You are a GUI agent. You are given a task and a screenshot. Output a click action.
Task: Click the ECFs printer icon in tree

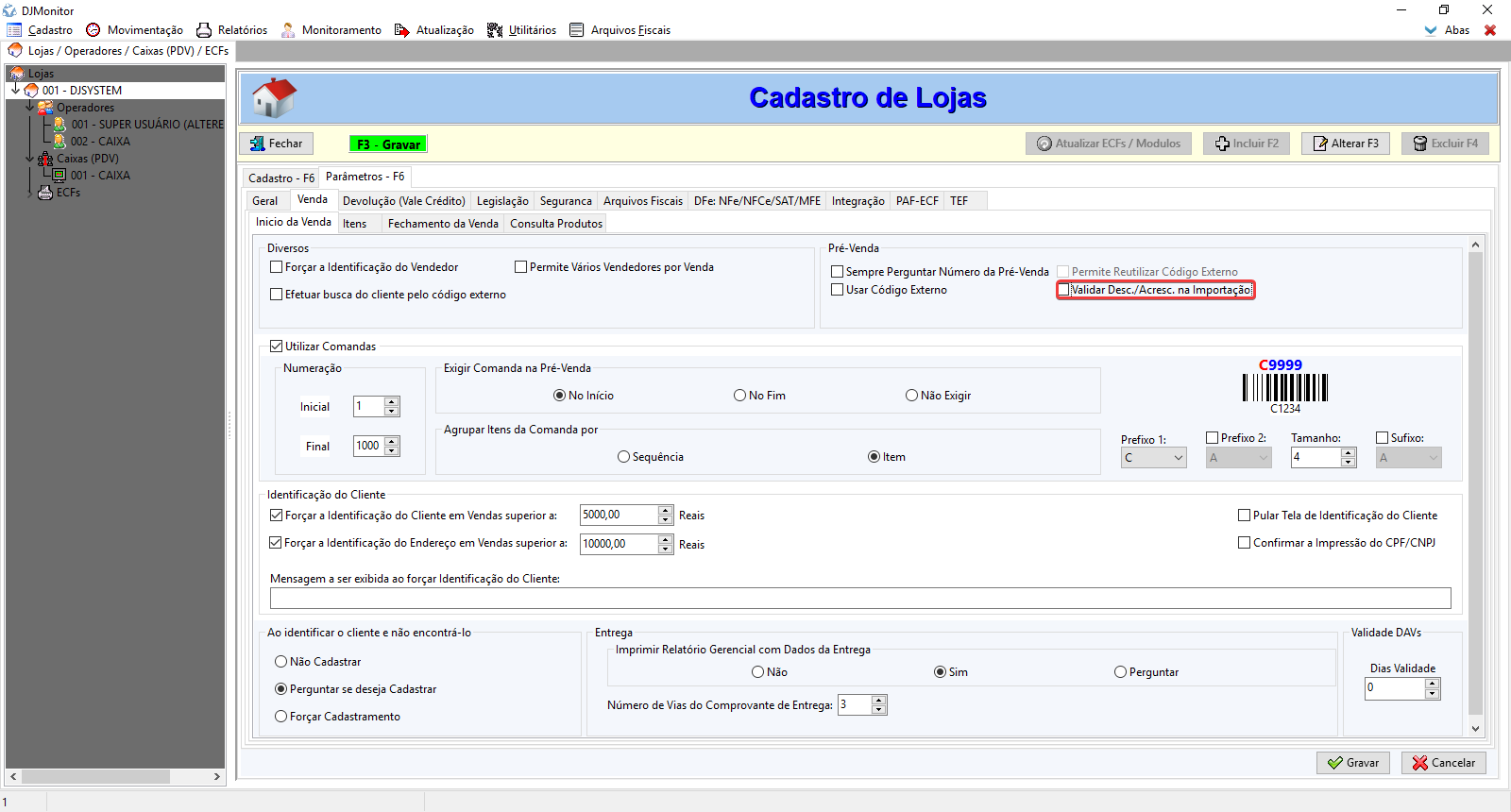[x=45, y=193]
